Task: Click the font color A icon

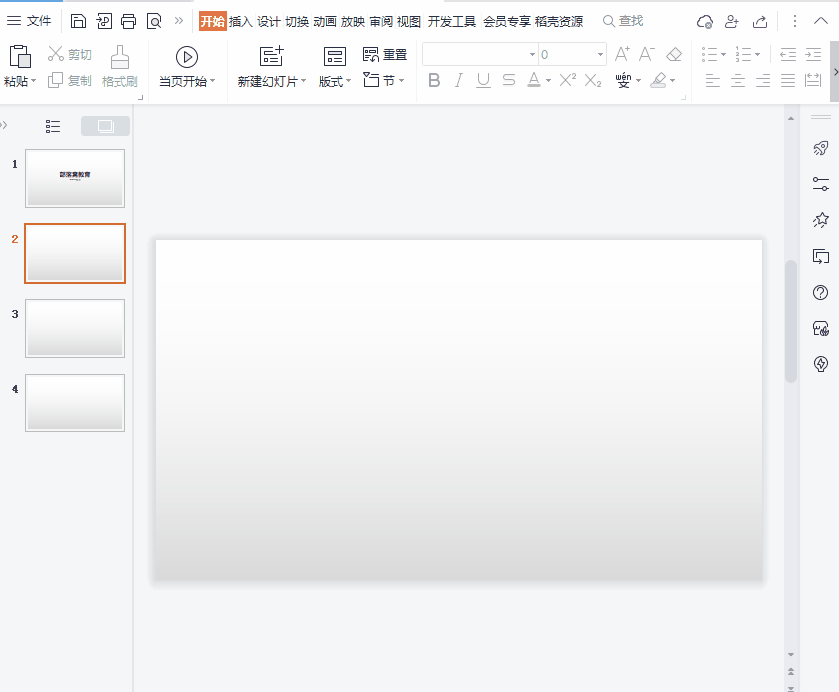Action: click(533, 80)
